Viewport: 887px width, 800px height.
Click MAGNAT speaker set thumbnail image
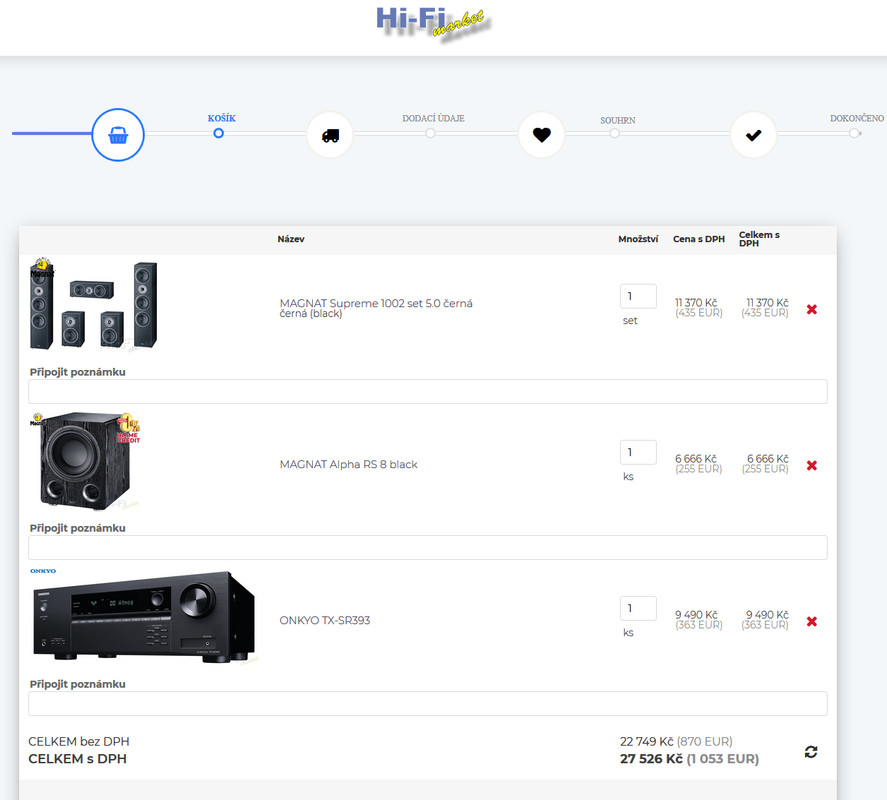pyautogui.click(x=93, y=304)
